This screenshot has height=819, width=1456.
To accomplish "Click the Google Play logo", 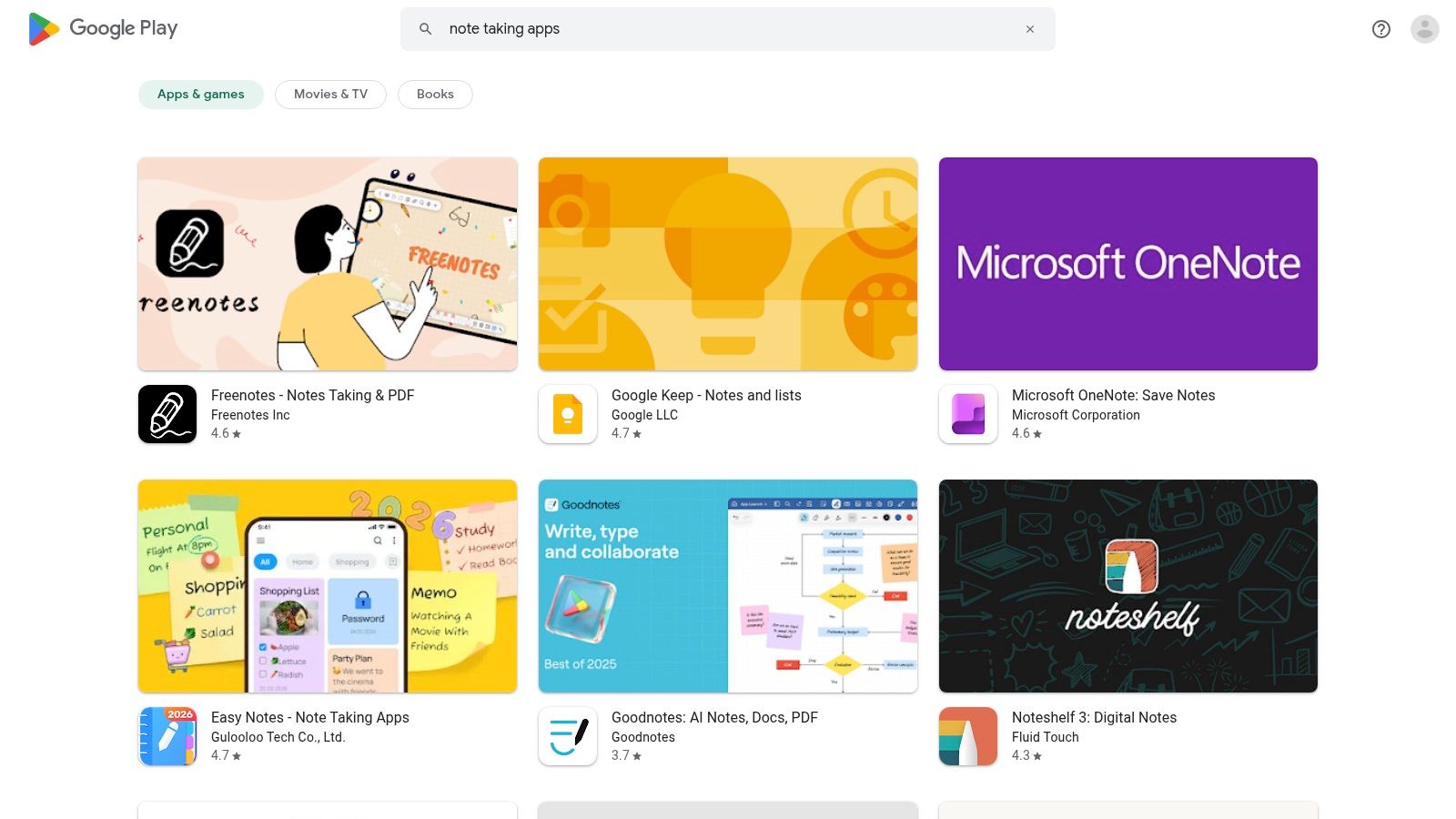I will pos(102,28).
